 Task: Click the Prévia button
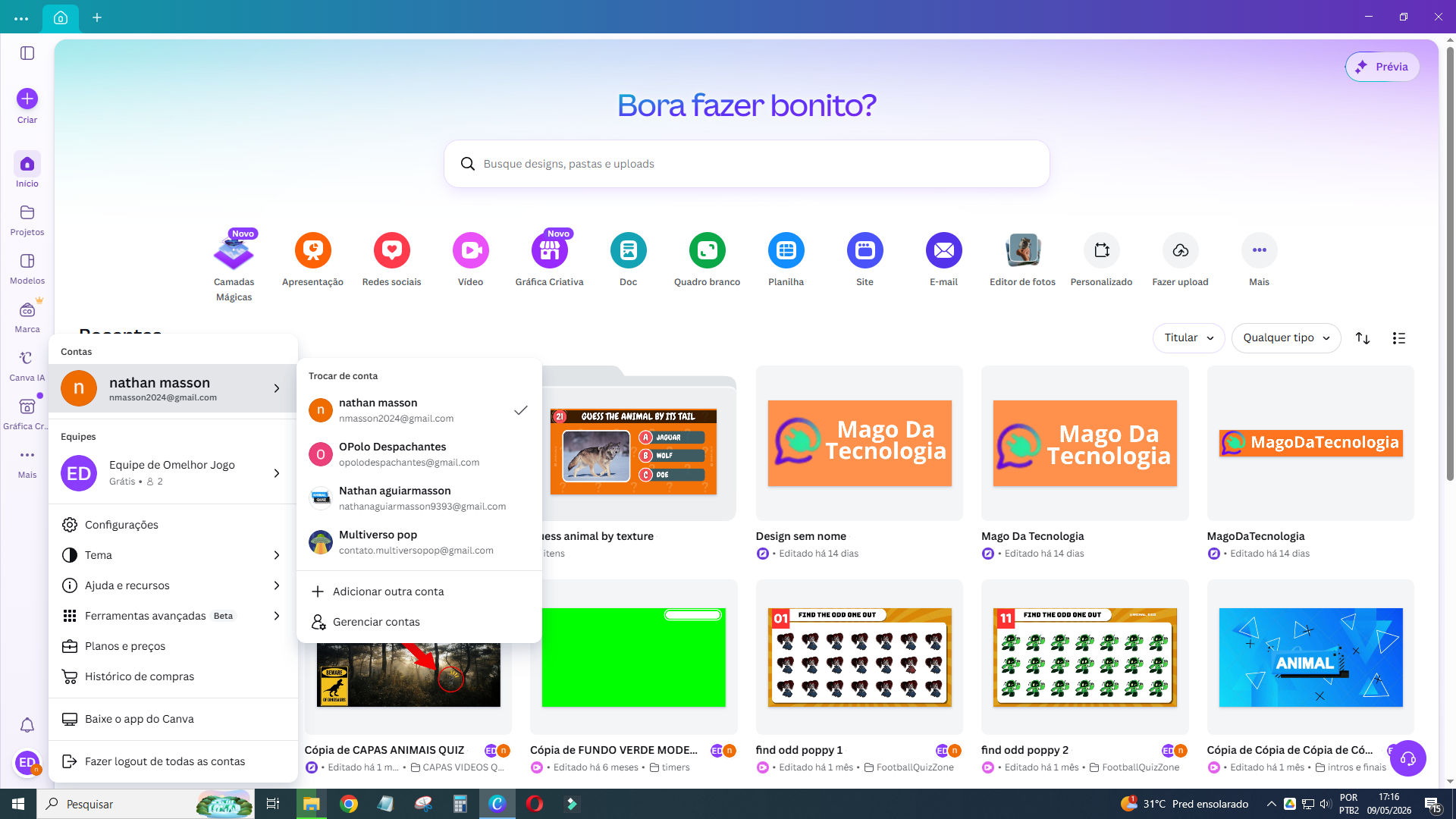[x=1382, y=67]
